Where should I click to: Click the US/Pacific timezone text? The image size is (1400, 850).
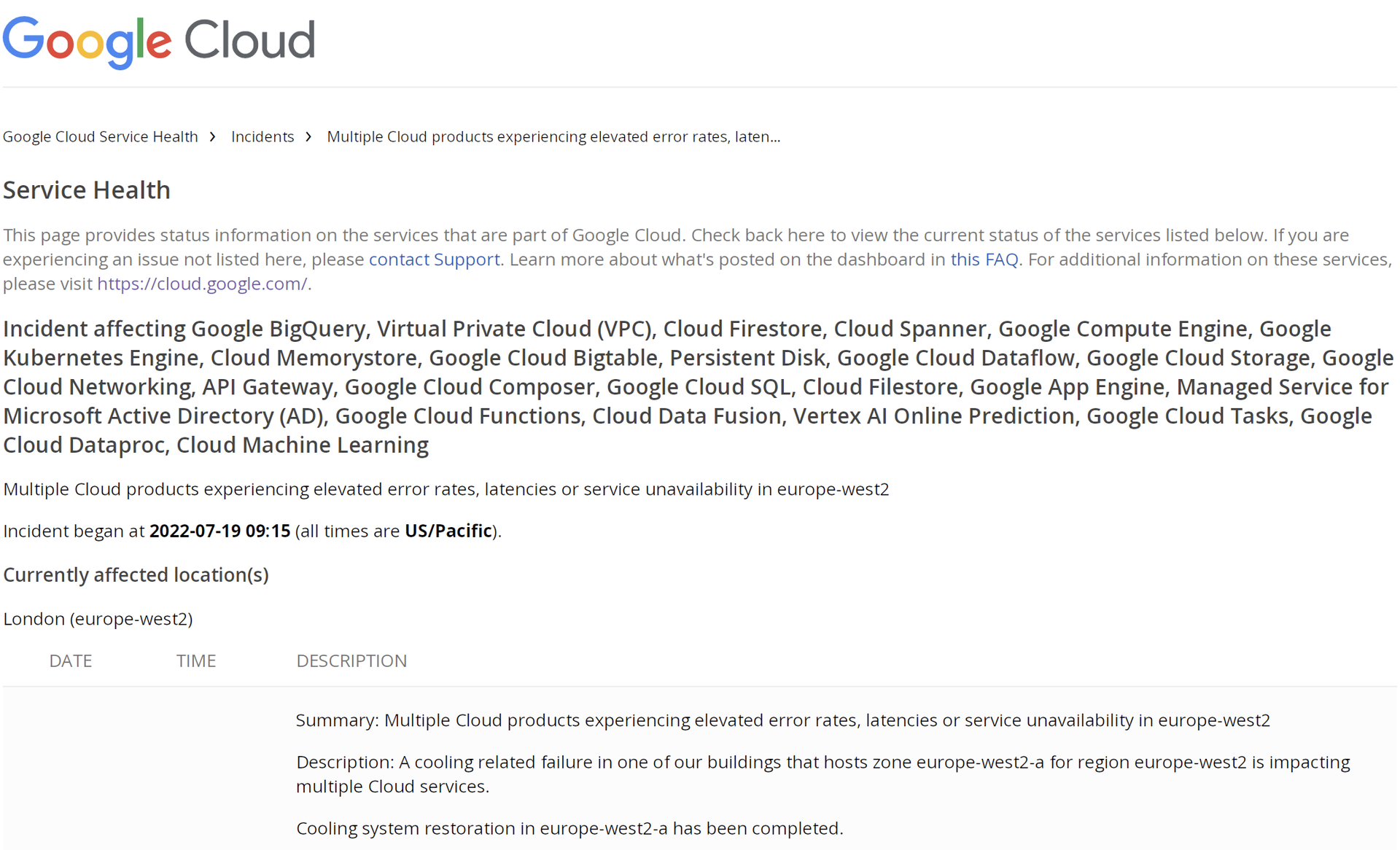(448, 531)
